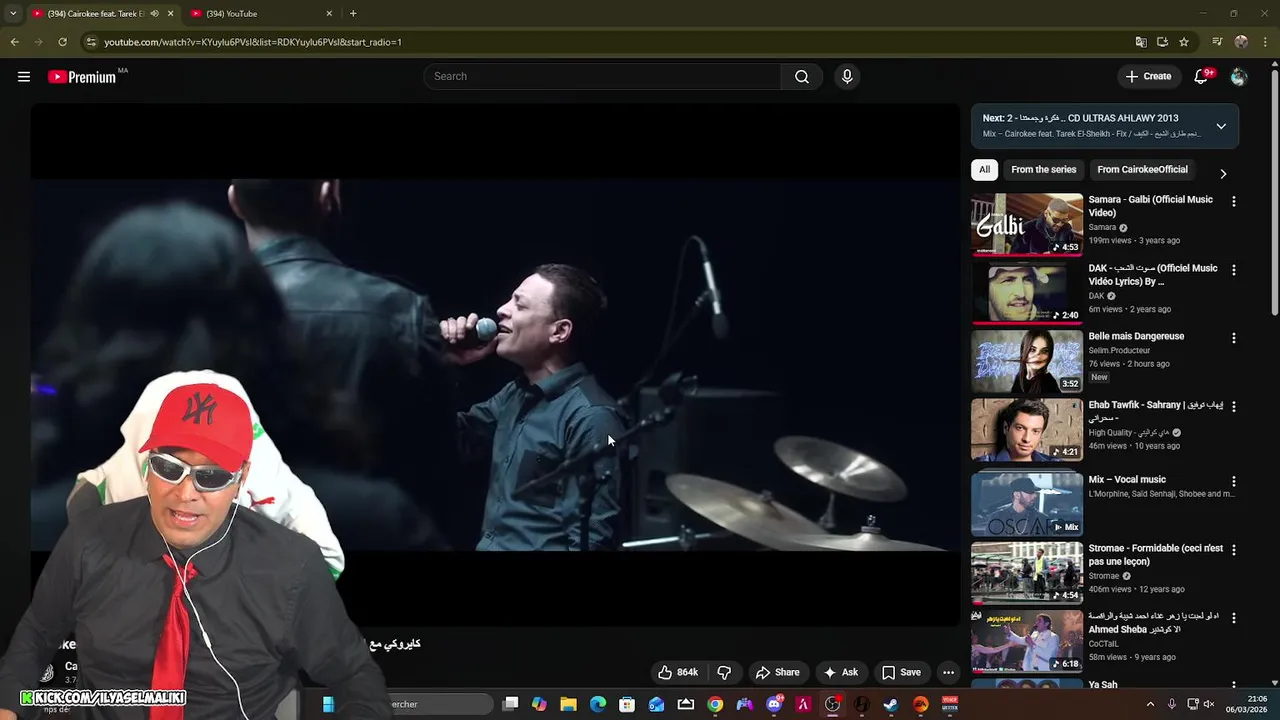The image size is (1280, 720).
Task: Open options menu for DAK video
Action: (x=1233, y=270)
